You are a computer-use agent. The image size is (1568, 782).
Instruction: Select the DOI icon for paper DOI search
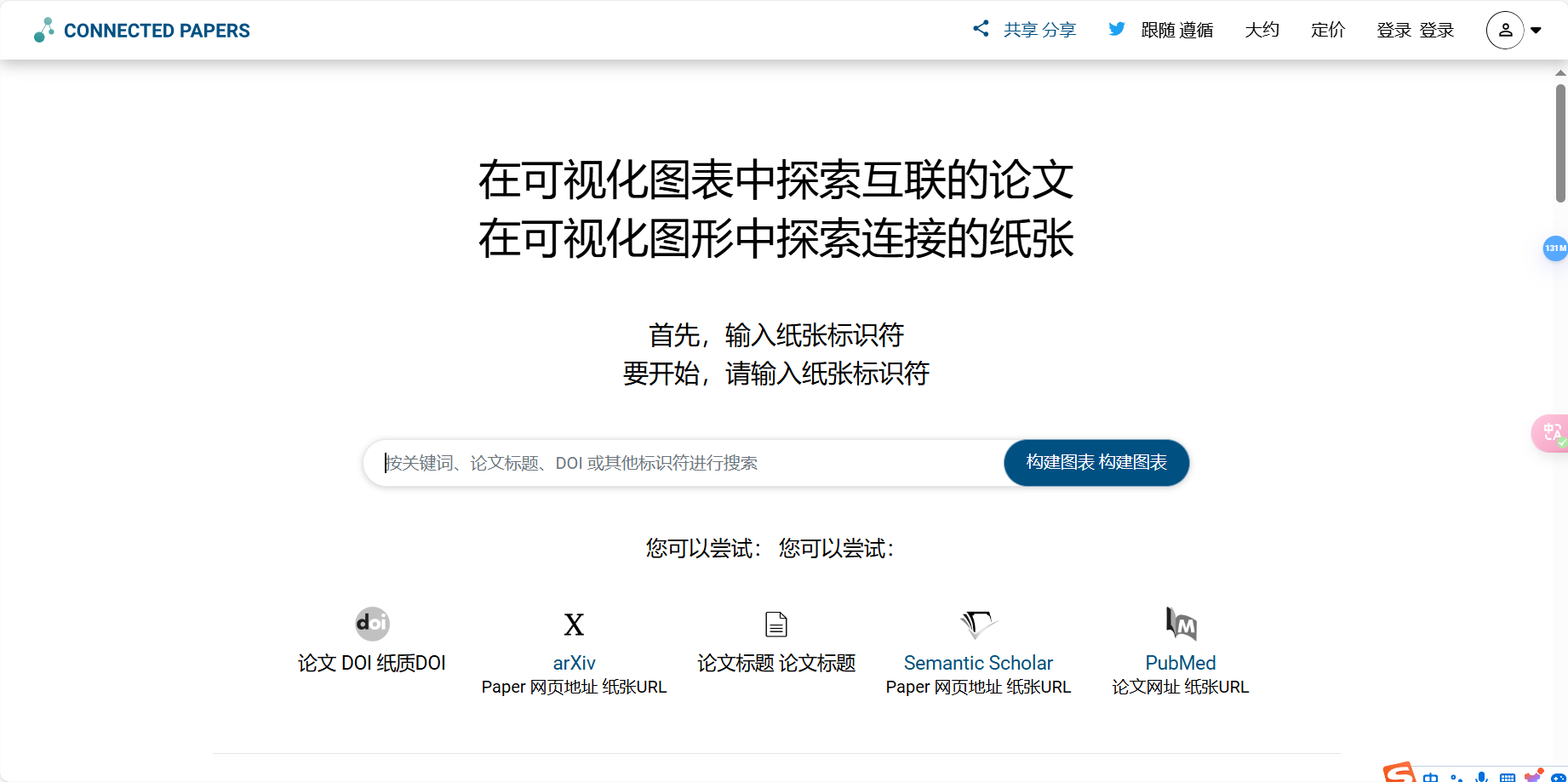tap(372, 624)
